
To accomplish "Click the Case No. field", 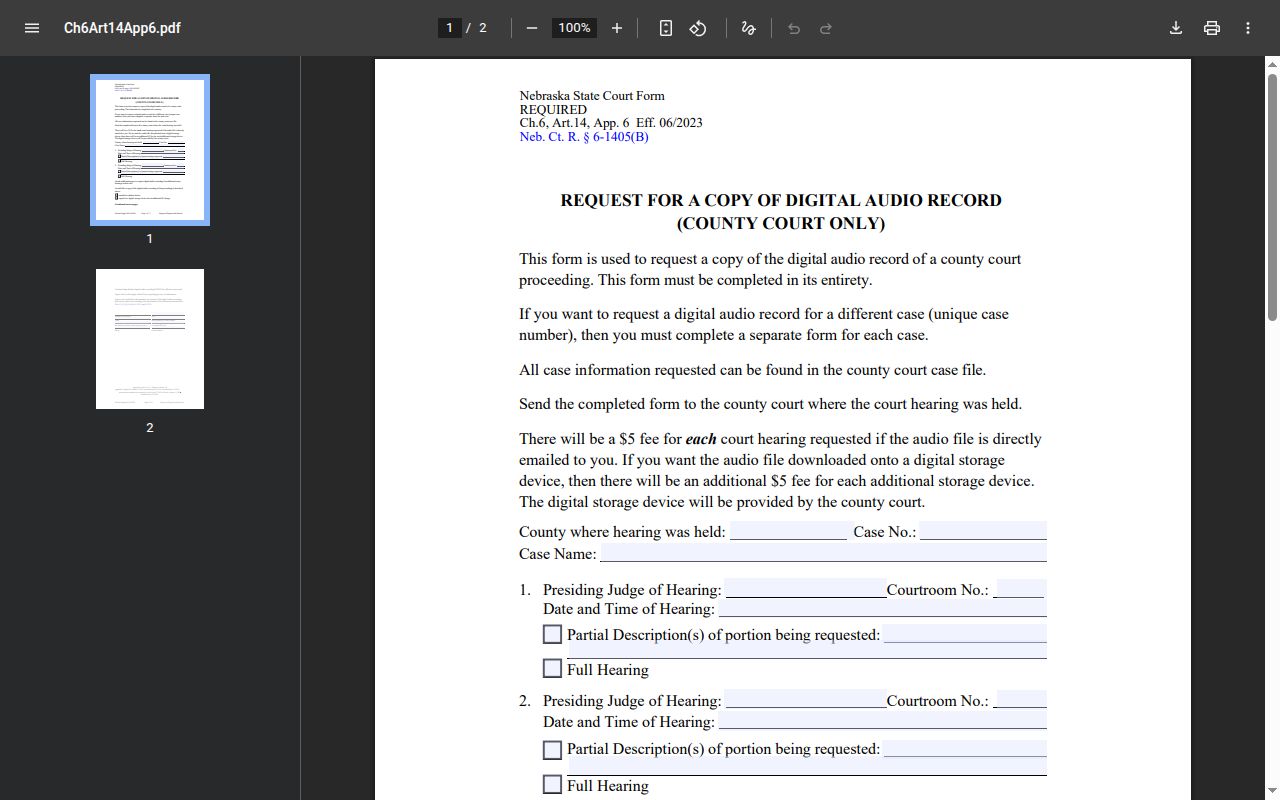I will coord(983,531).
